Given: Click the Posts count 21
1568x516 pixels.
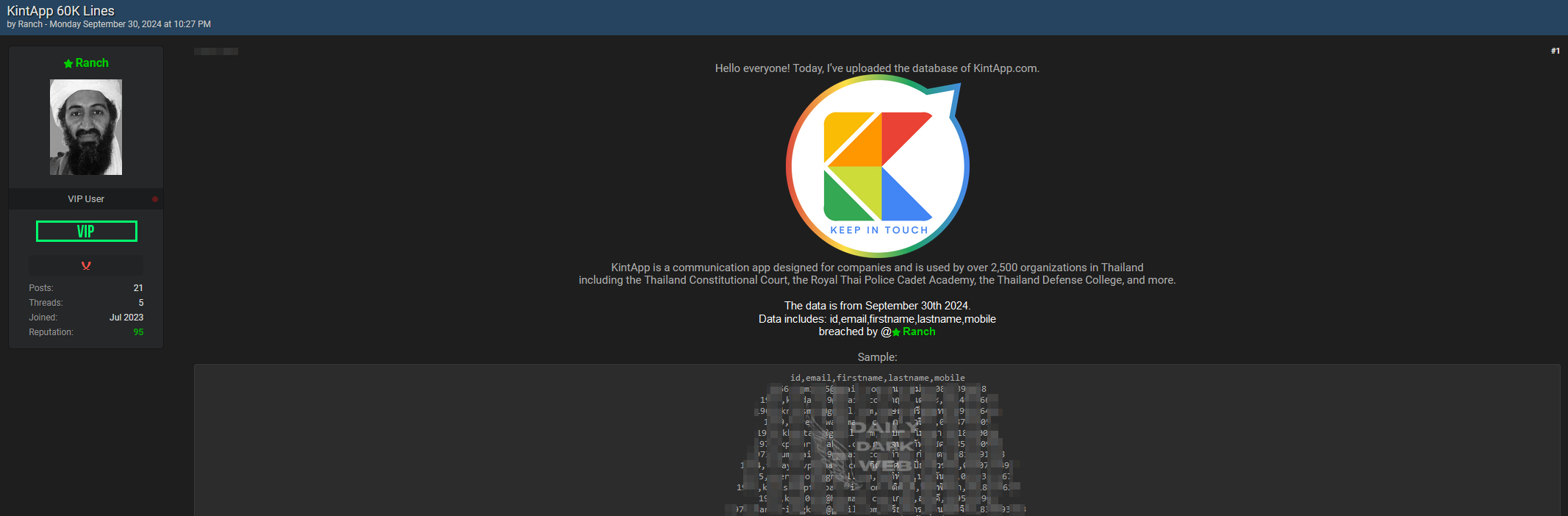Looking at the screenshot, I should click(138, 288).
